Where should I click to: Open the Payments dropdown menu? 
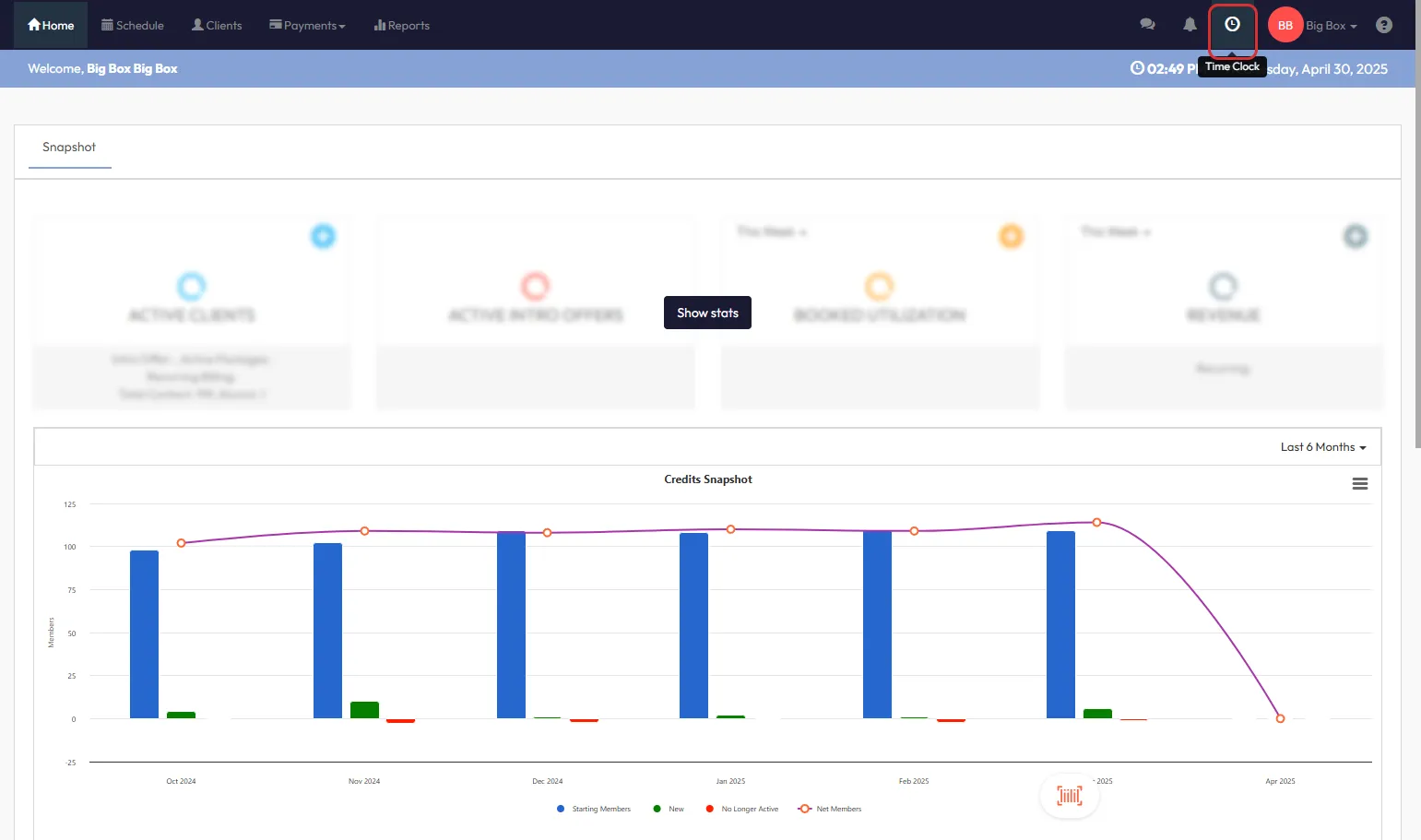pyautogui.click(x=307, y=26)
